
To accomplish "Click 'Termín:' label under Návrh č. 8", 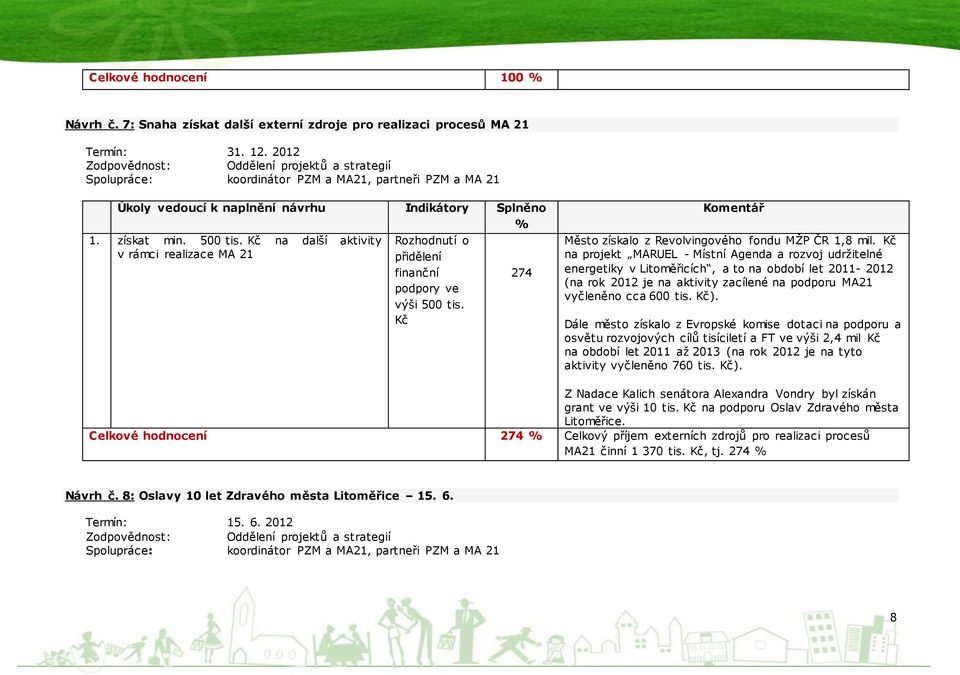I will point(107,522).
